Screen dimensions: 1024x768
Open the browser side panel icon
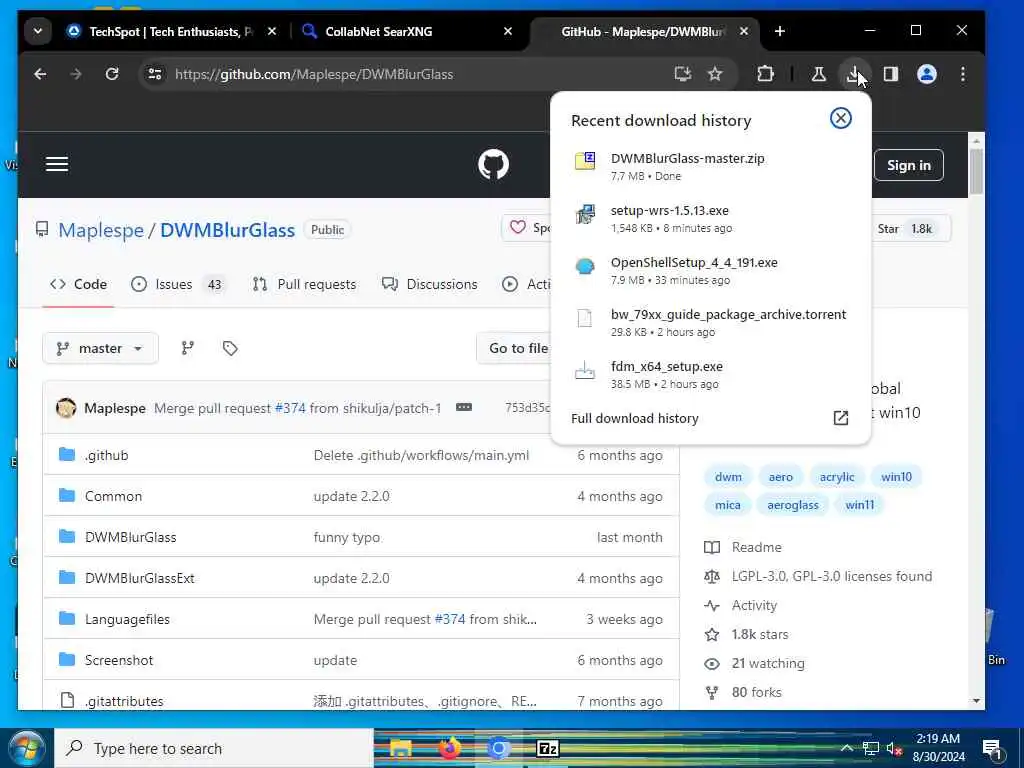point(891,74)
